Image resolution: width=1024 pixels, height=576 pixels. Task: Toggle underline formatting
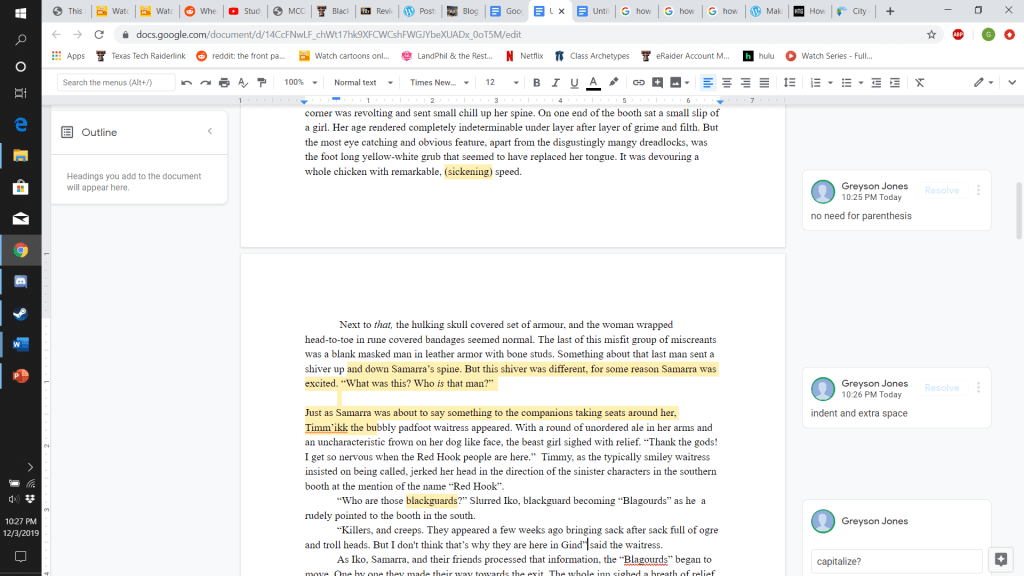pos(575,82)
